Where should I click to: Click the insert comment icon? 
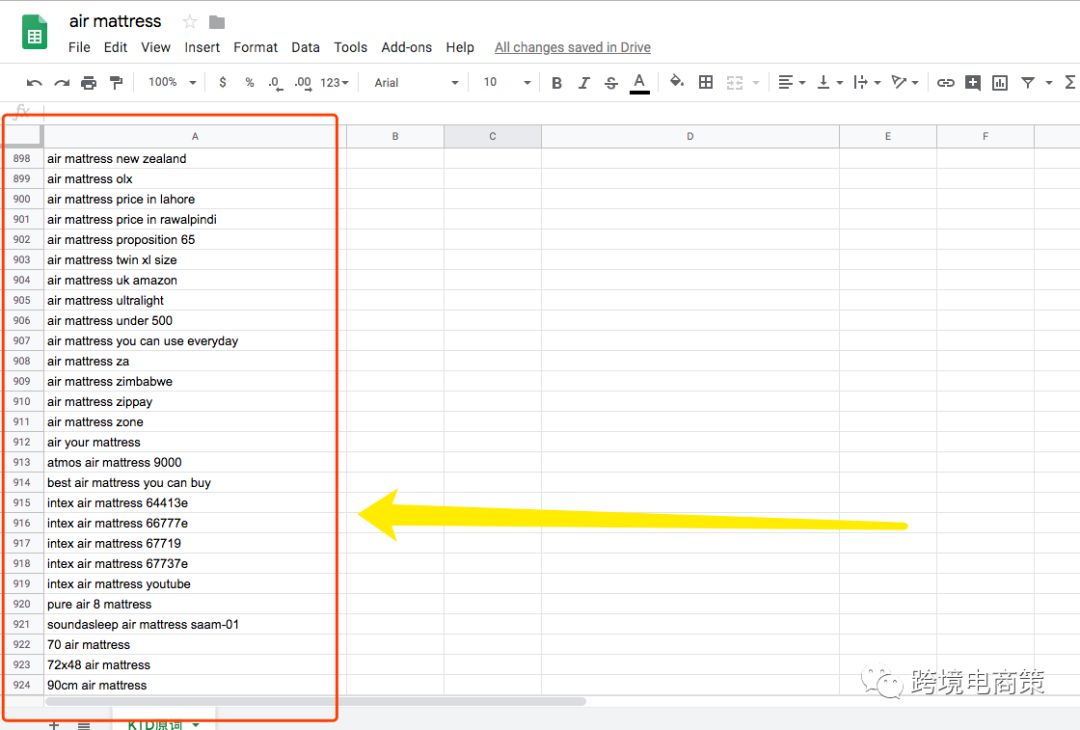(x=973, y=83)
